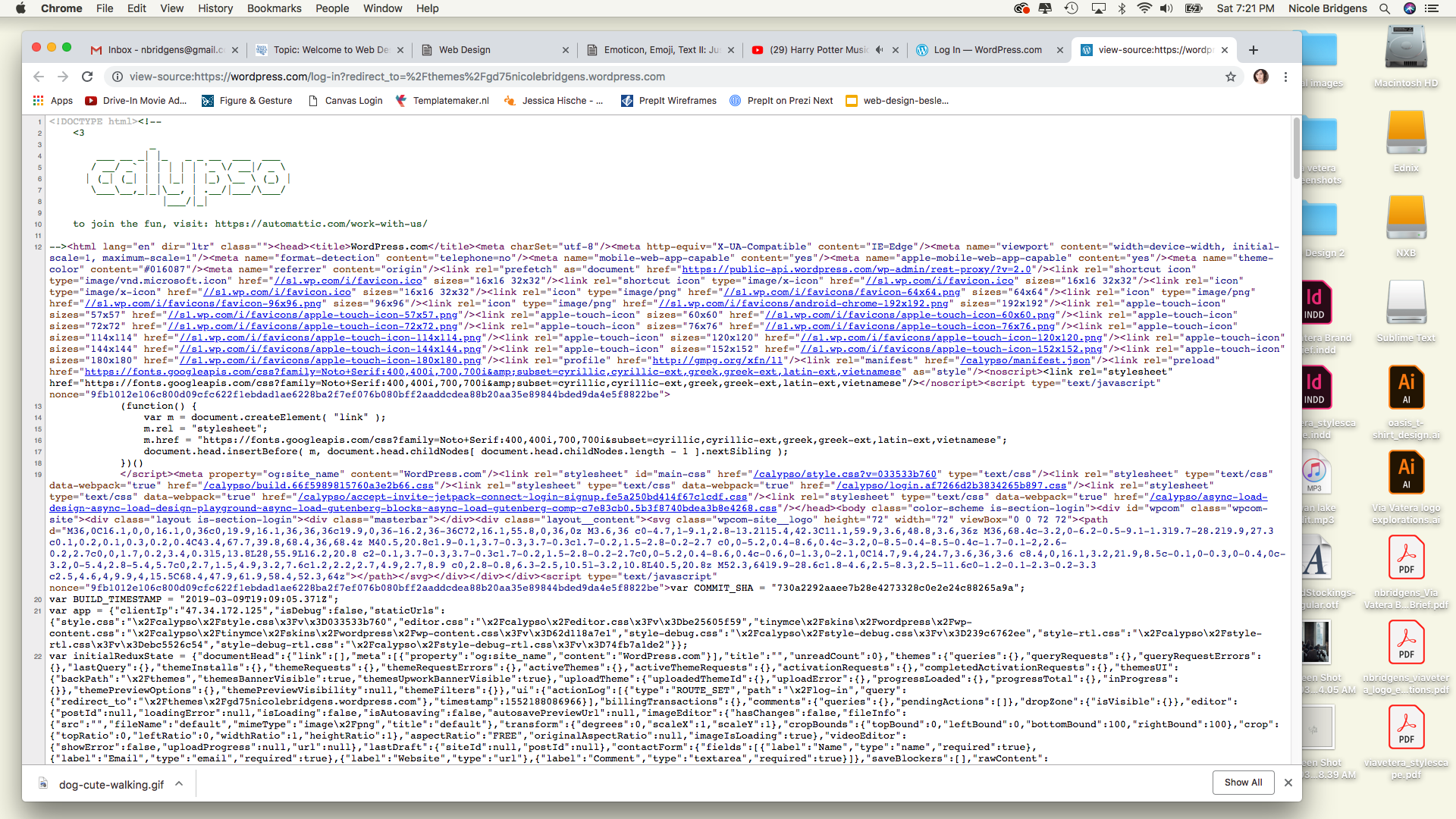This screenshot has width=1456, height=819.
Task: Click Show All downloads button
Action: coord(1243,782)
